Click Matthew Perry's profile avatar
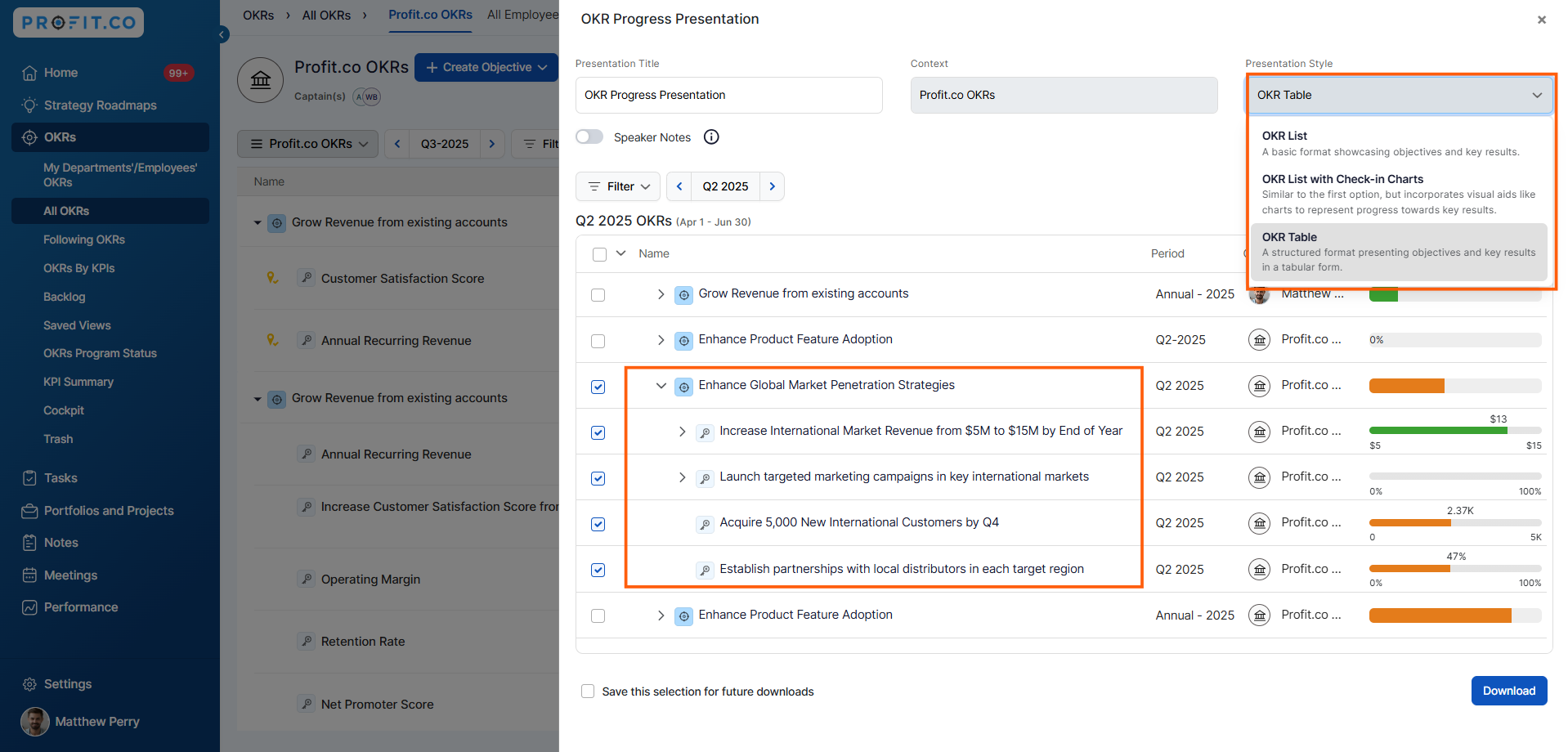 tap(34, 722)
